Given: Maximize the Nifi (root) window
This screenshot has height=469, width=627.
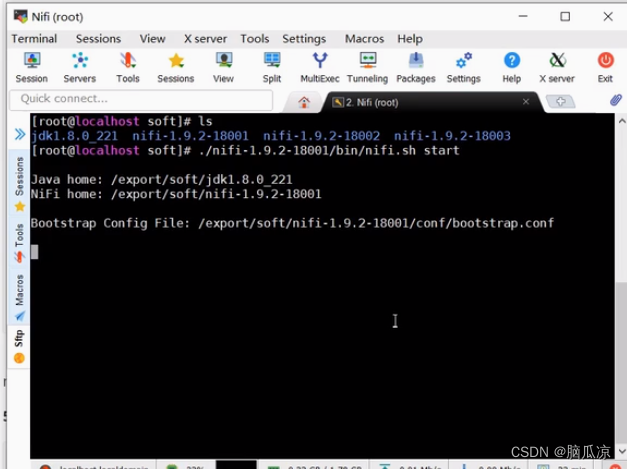Looking at the screenshot, I should (565, 16).
